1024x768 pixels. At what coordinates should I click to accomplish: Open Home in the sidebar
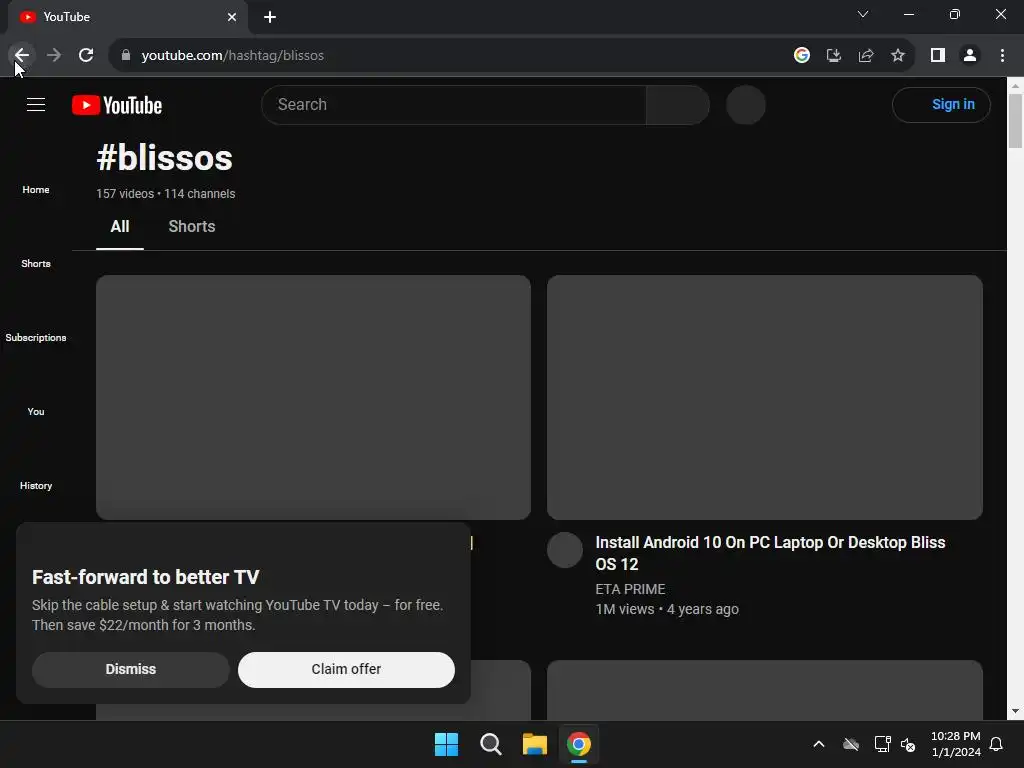(x=36, y=189)
